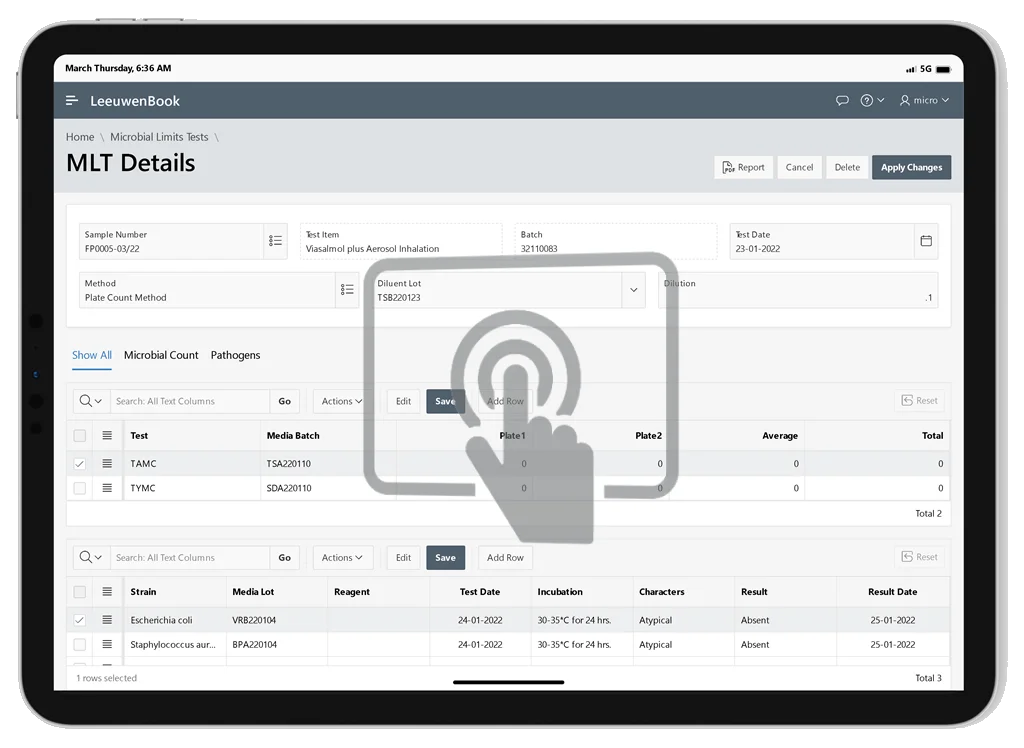Open Method list of values icon

click(x=347, y=290)
